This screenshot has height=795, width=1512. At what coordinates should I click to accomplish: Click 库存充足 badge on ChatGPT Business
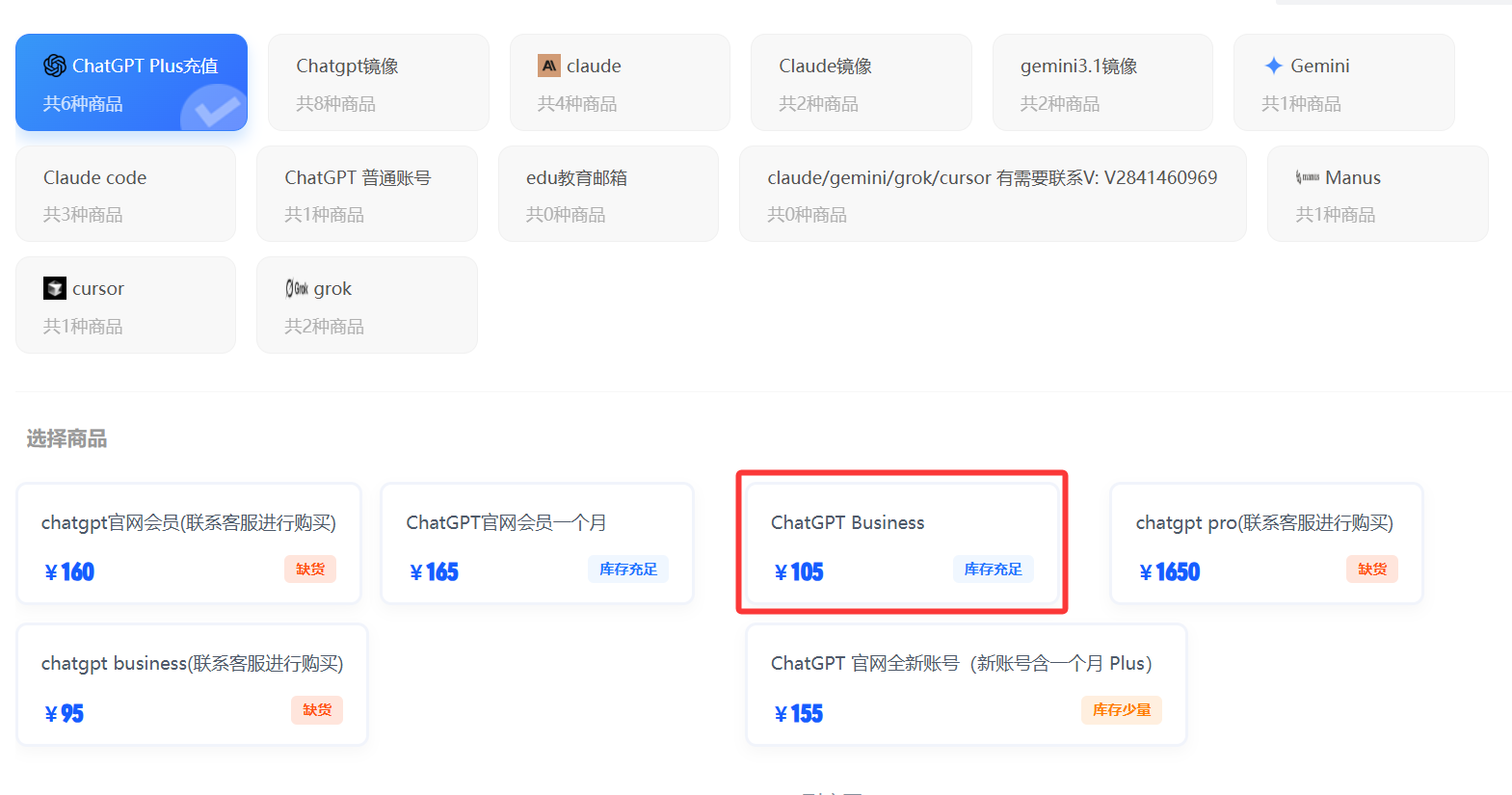click(x=994, y=570)
